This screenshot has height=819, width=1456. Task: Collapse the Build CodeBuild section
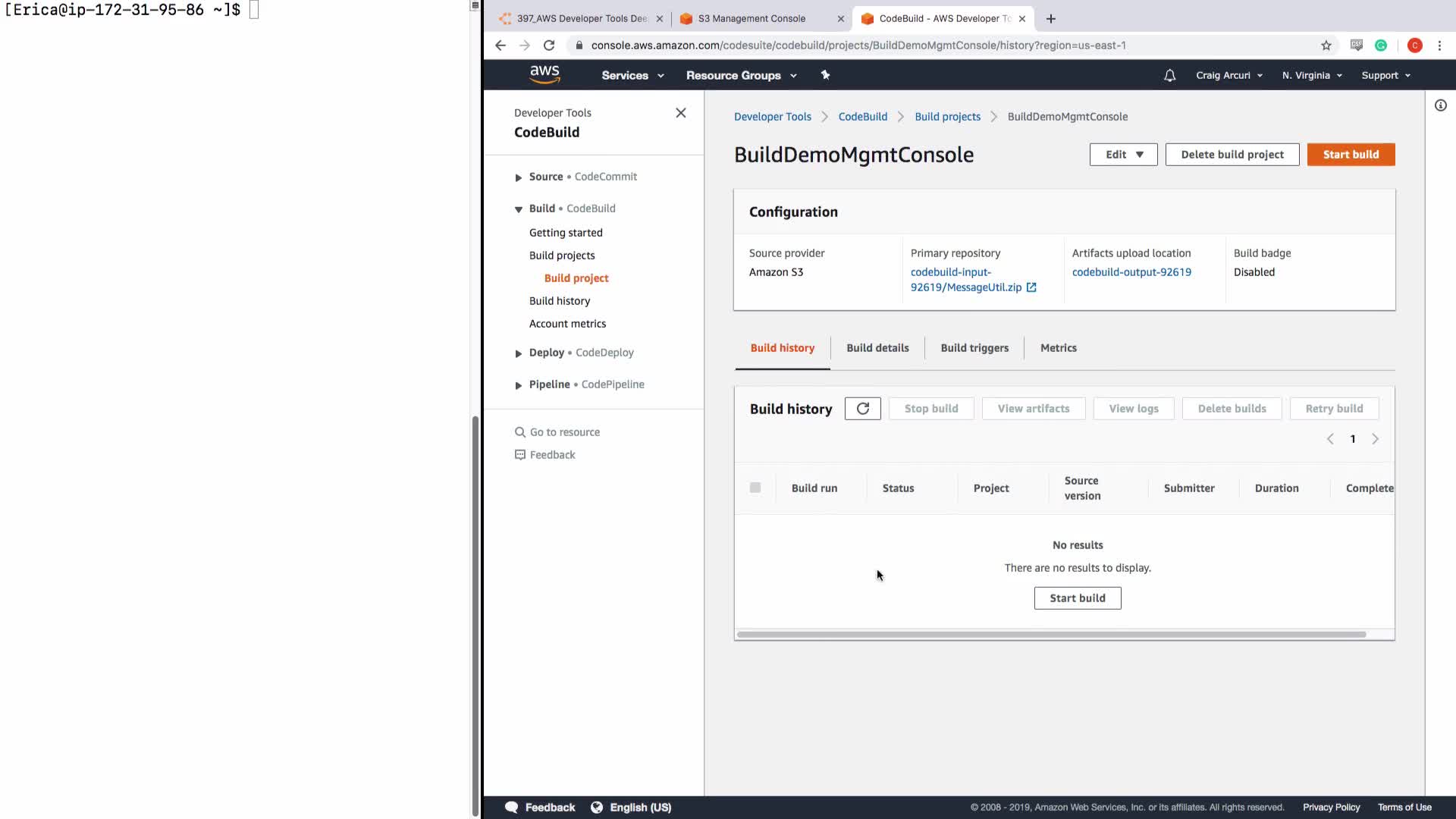point(519,209)
